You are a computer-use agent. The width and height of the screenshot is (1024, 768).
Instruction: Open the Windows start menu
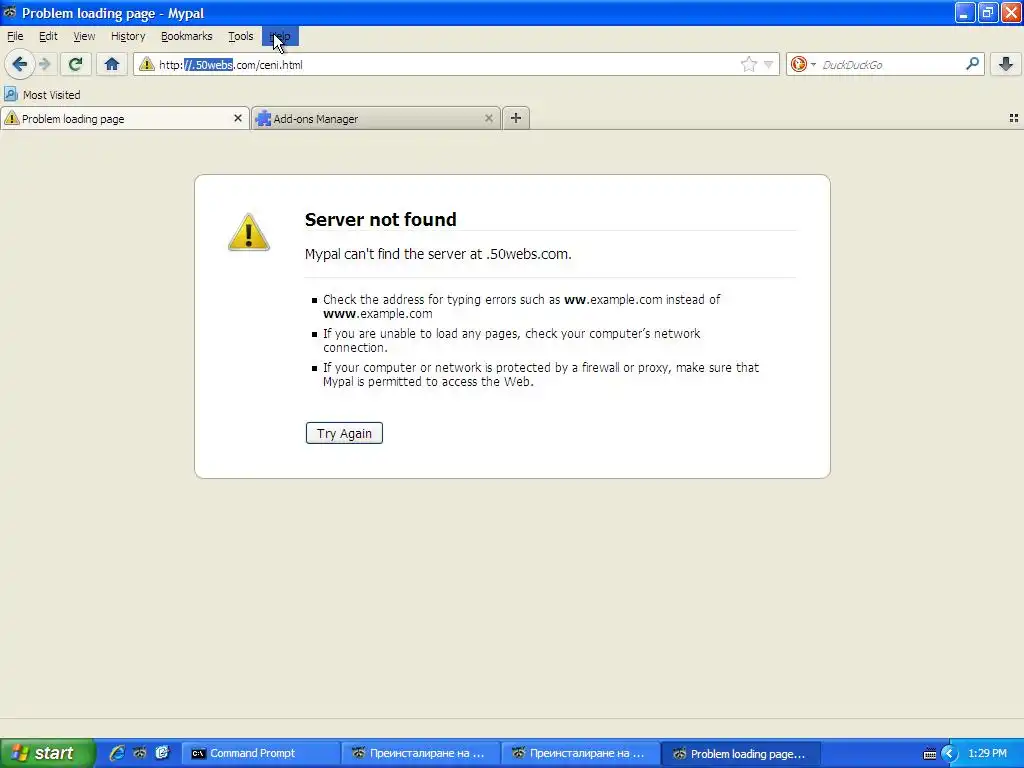(x=47, y=753)
